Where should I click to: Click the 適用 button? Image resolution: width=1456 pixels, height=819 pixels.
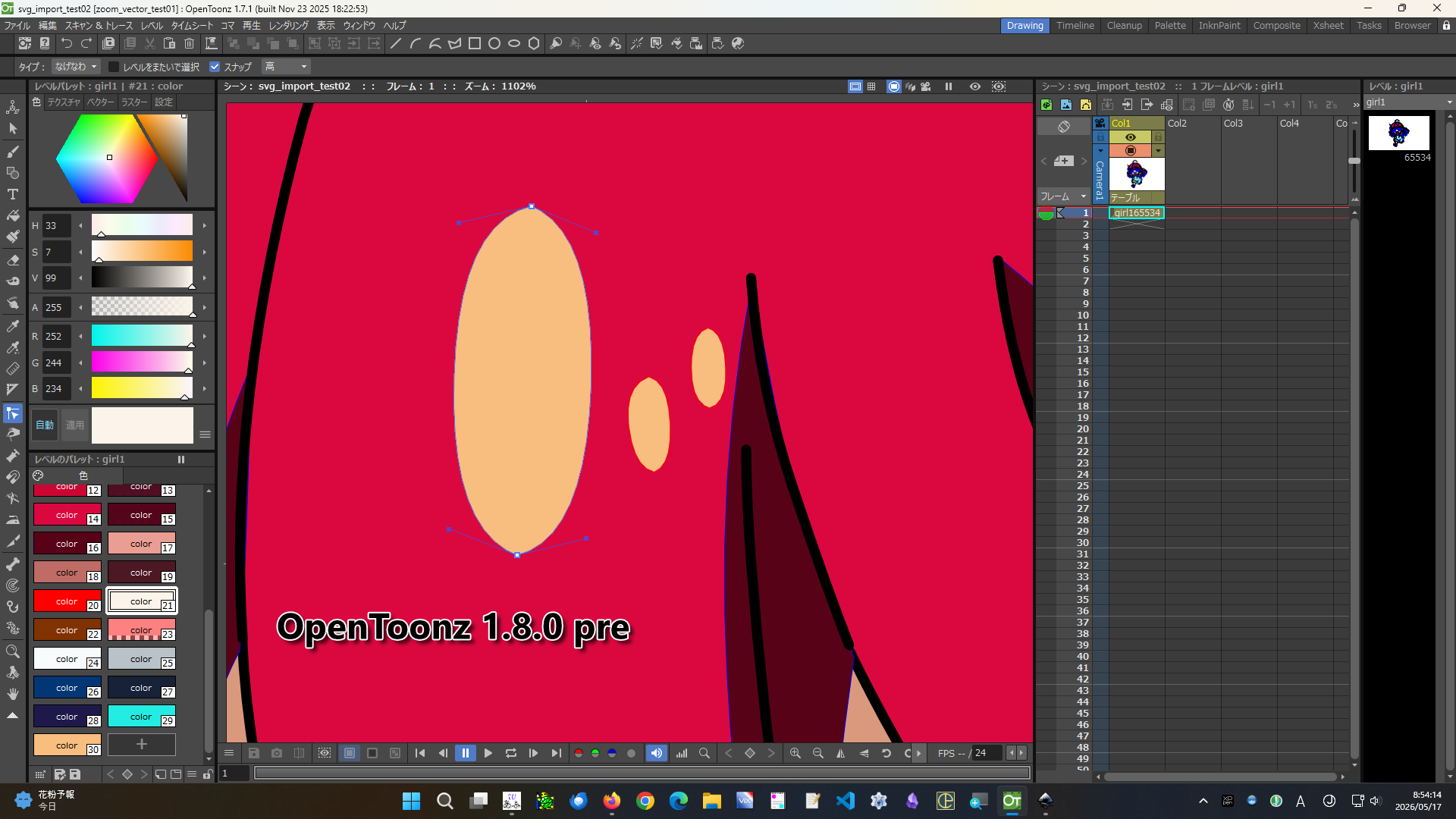tap(75, 425)
